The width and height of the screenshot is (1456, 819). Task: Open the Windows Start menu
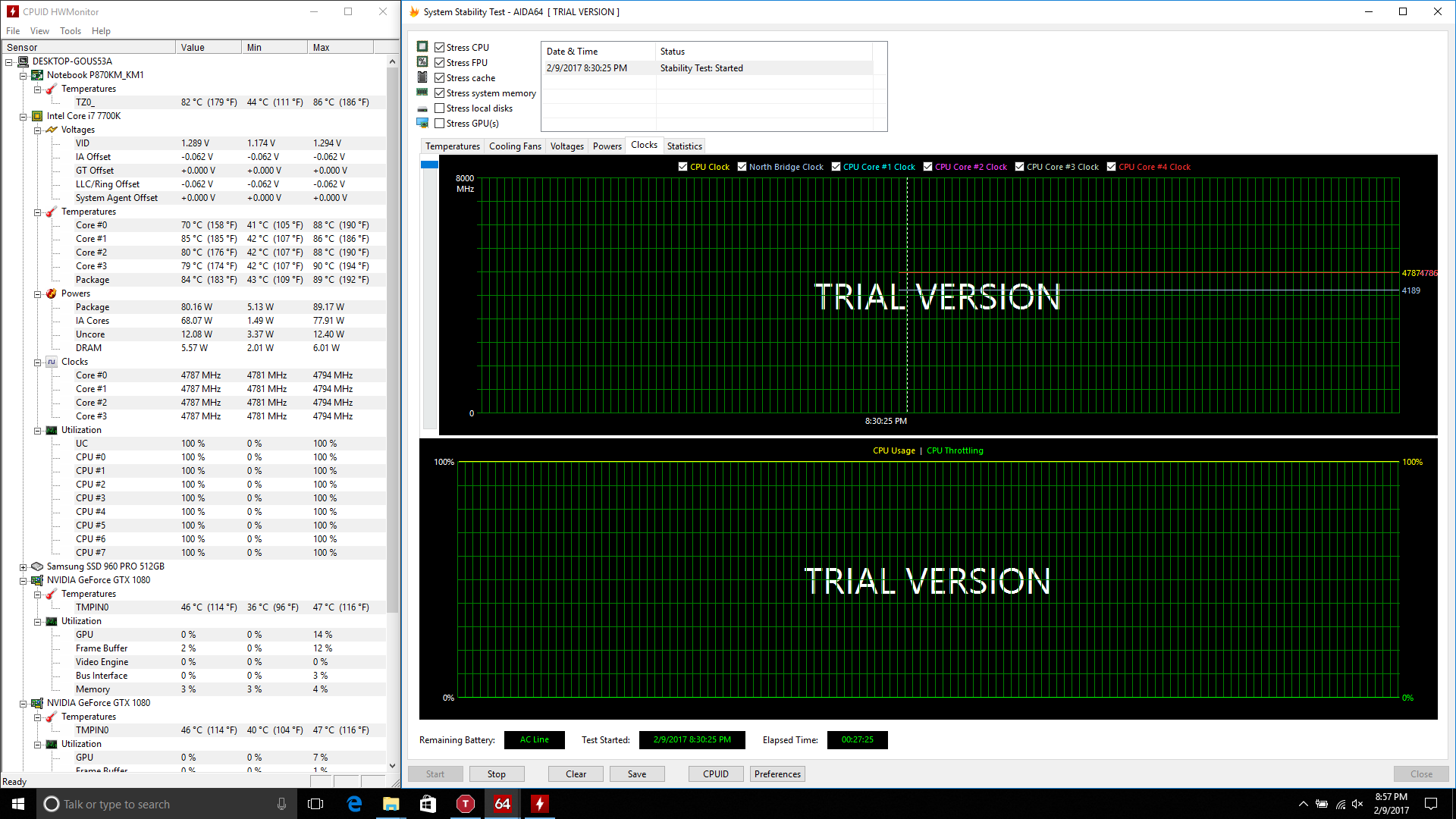tap(18, 804)
